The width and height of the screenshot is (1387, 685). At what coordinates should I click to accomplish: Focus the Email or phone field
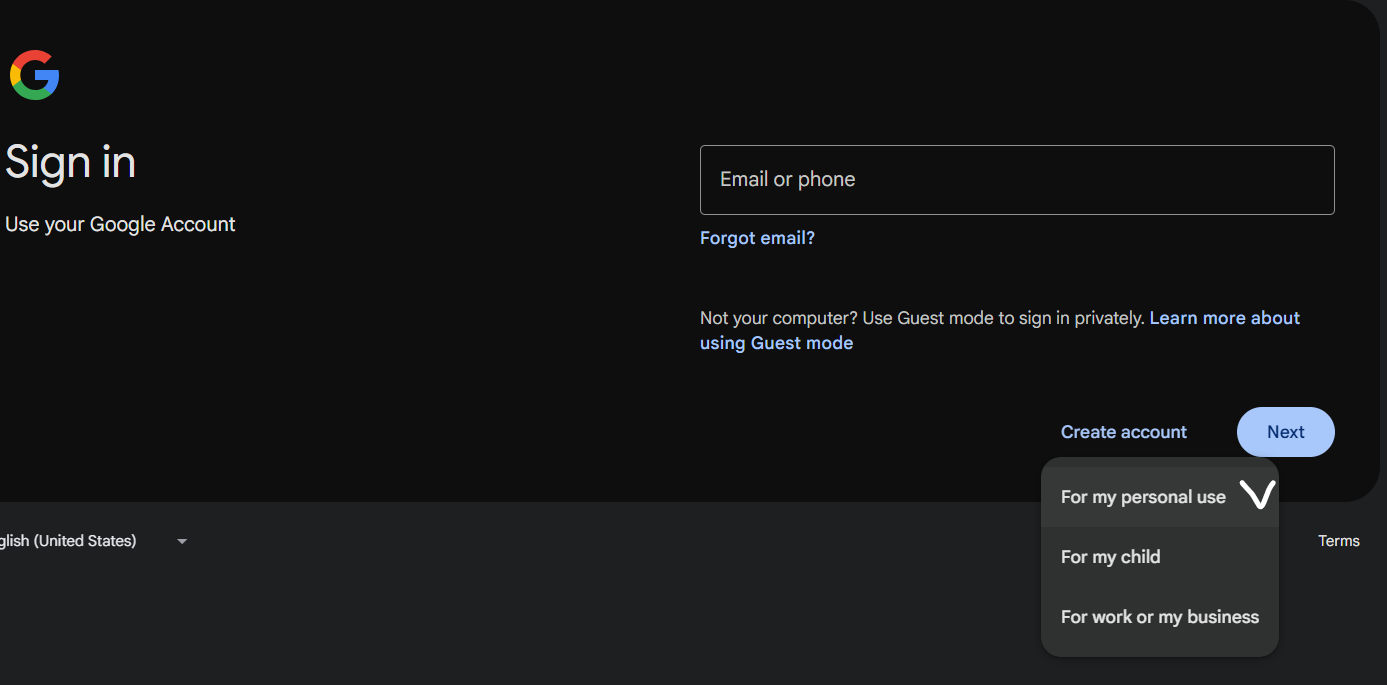click(1017, 180)
